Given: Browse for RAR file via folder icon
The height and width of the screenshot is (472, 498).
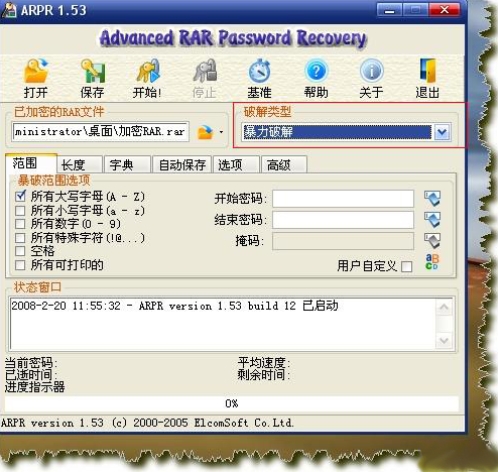Looking at the screenshot, I should 205,132.
